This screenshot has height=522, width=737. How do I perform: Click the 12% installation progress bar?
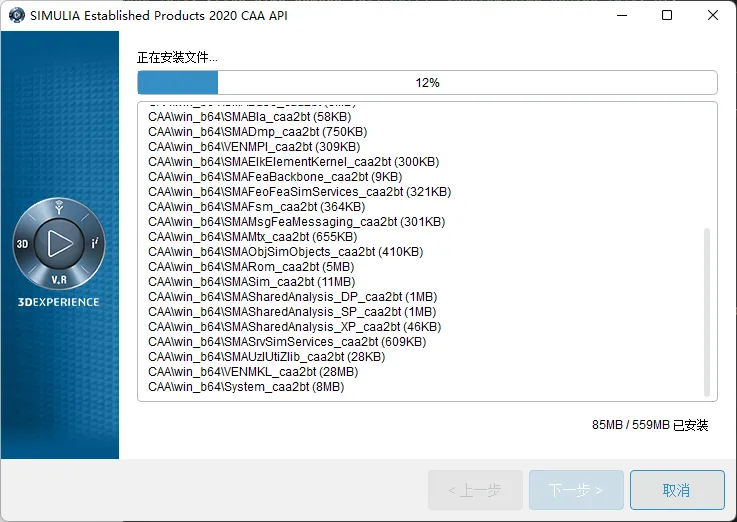427,83
